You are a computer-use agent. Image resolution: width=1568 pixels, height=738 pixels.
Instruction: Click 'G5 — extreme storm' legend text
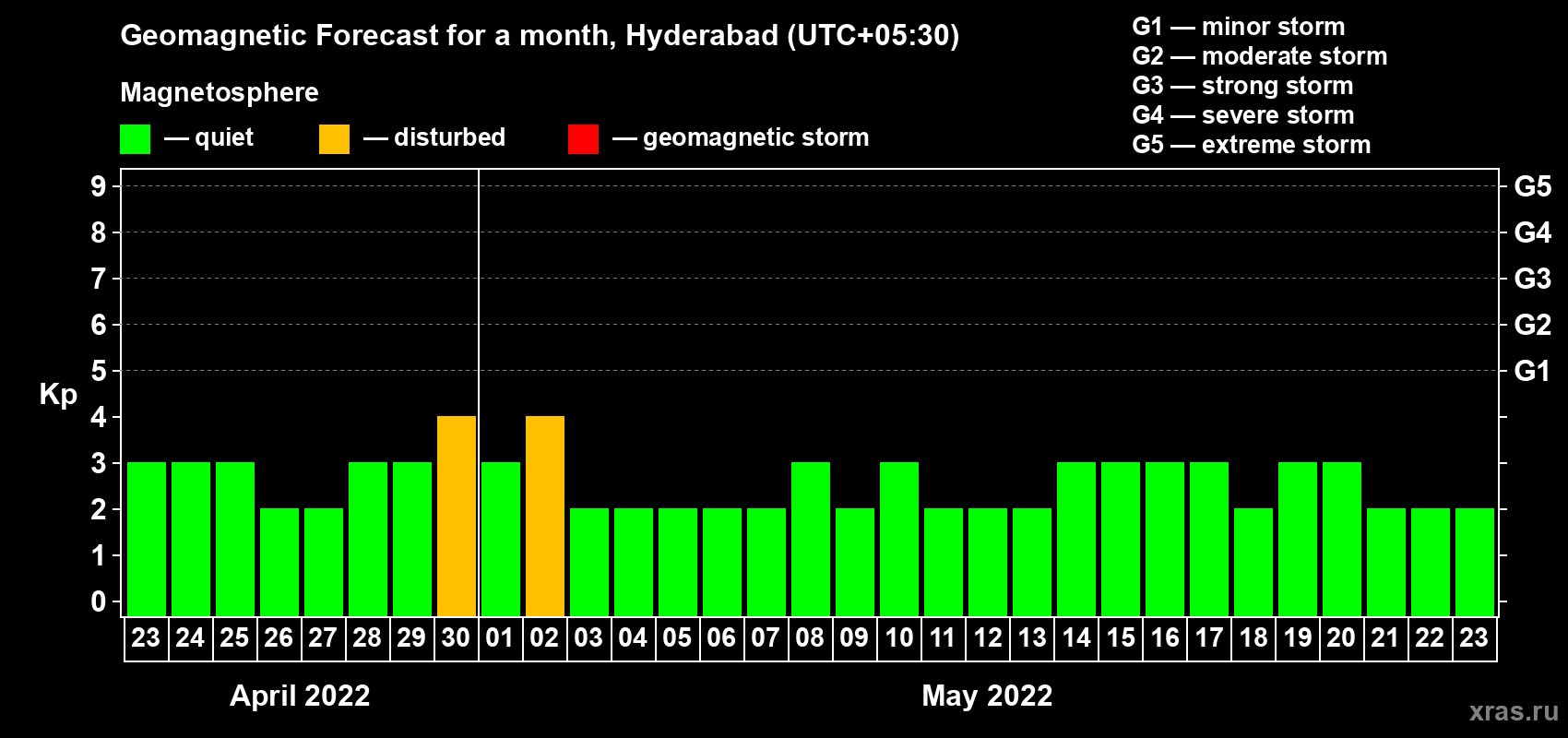[x=1252, y=145]
